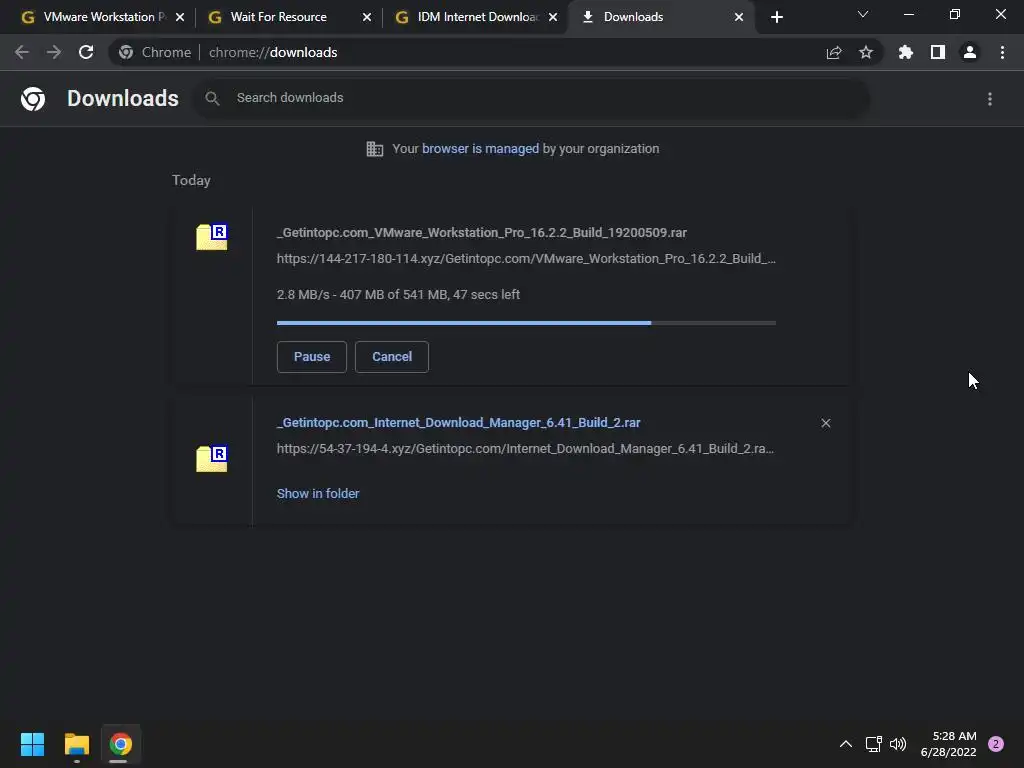Image resolution: width=1024 pixels, height=768 pixels.
Task: Open the clock showing 5:28 AM
Action: (948, 744)
